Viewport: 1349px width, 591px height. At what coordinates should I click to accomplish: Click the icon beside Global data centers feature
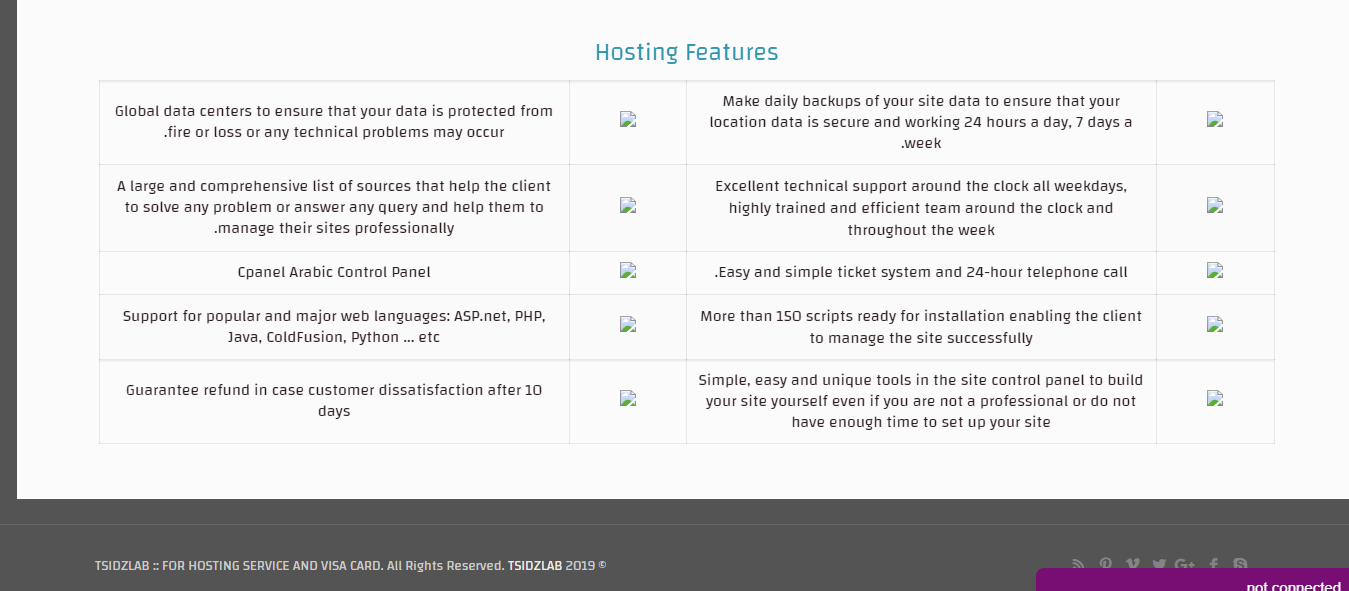pyautogui.click(x=628, y=119)
